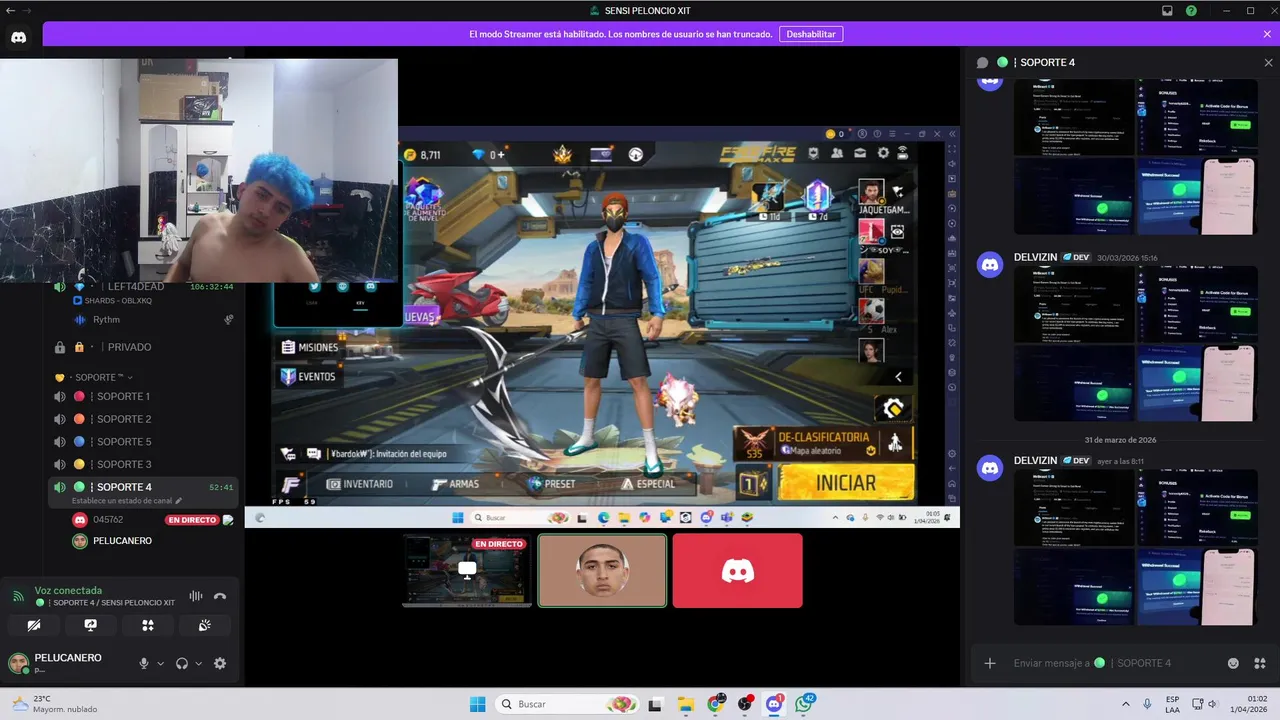
Task: Click the DE-CLASIFICATORIA mode selector in game
Action: pos(822,444)
